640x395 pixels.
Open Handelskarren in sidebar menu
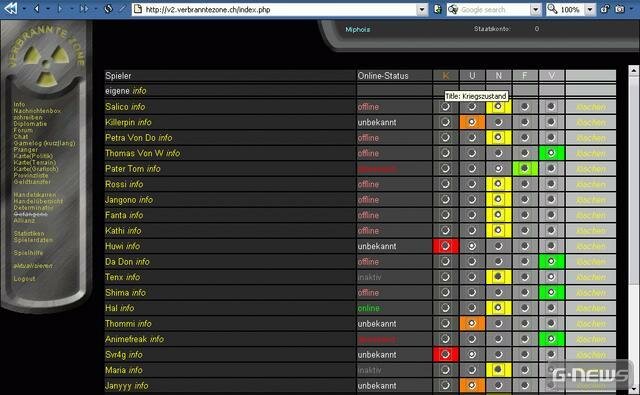(35, 195)
